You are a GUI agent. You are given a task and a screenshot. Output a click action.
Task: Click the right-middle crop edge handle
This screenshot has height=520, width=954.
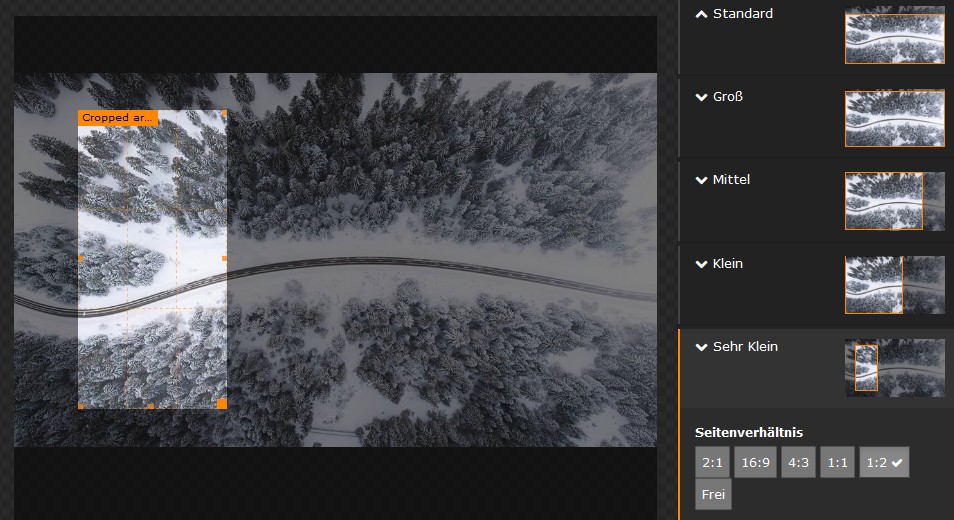click(225, 258)
